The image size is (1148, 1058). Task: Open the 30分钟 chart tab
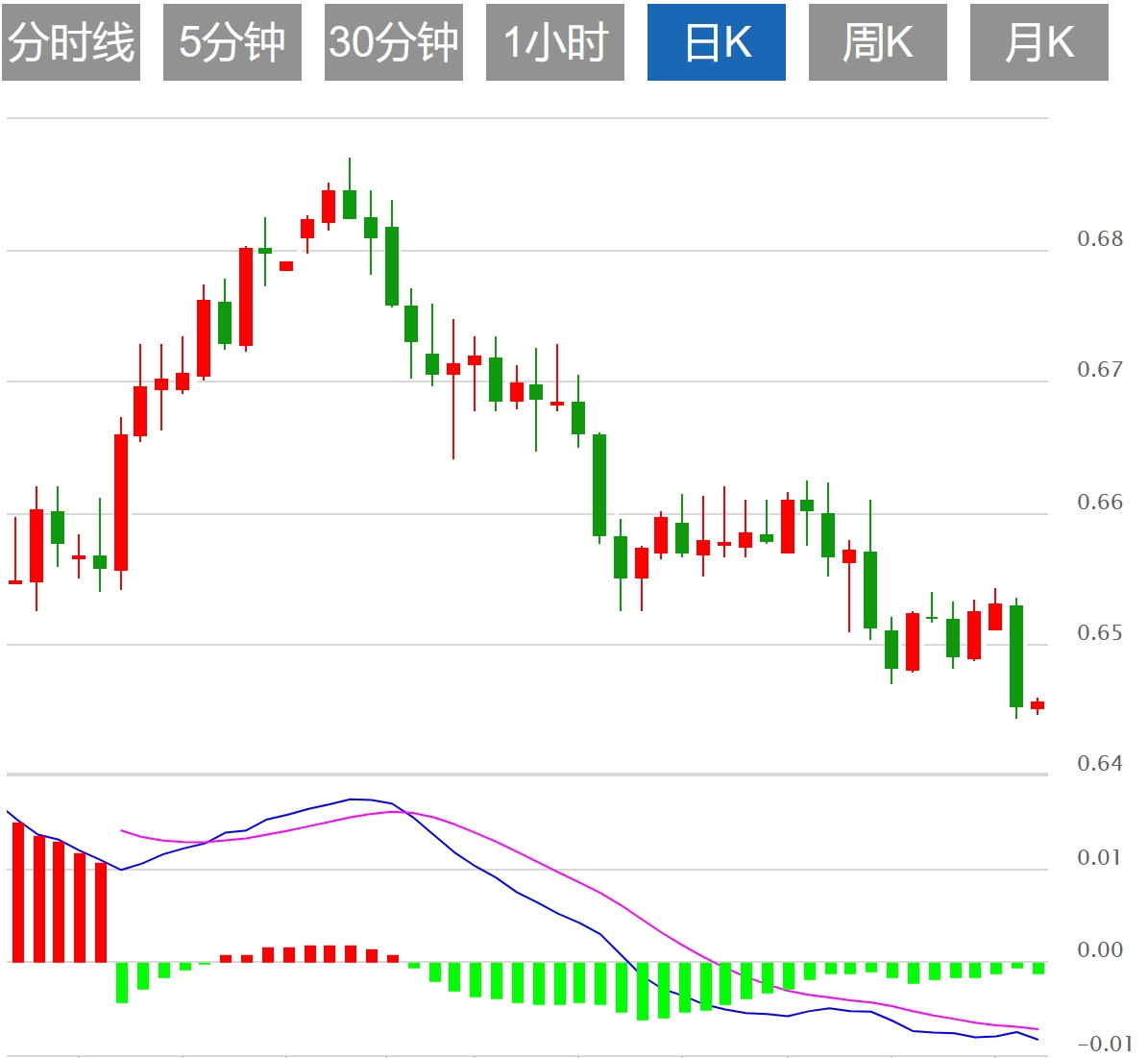click(x=394, y=42)
